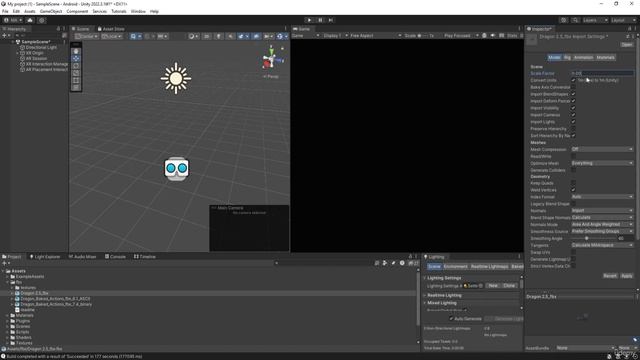Viewport: 640px width, 360px height.
Task: Click the Step frame button
Action: (x=331, y=20)
